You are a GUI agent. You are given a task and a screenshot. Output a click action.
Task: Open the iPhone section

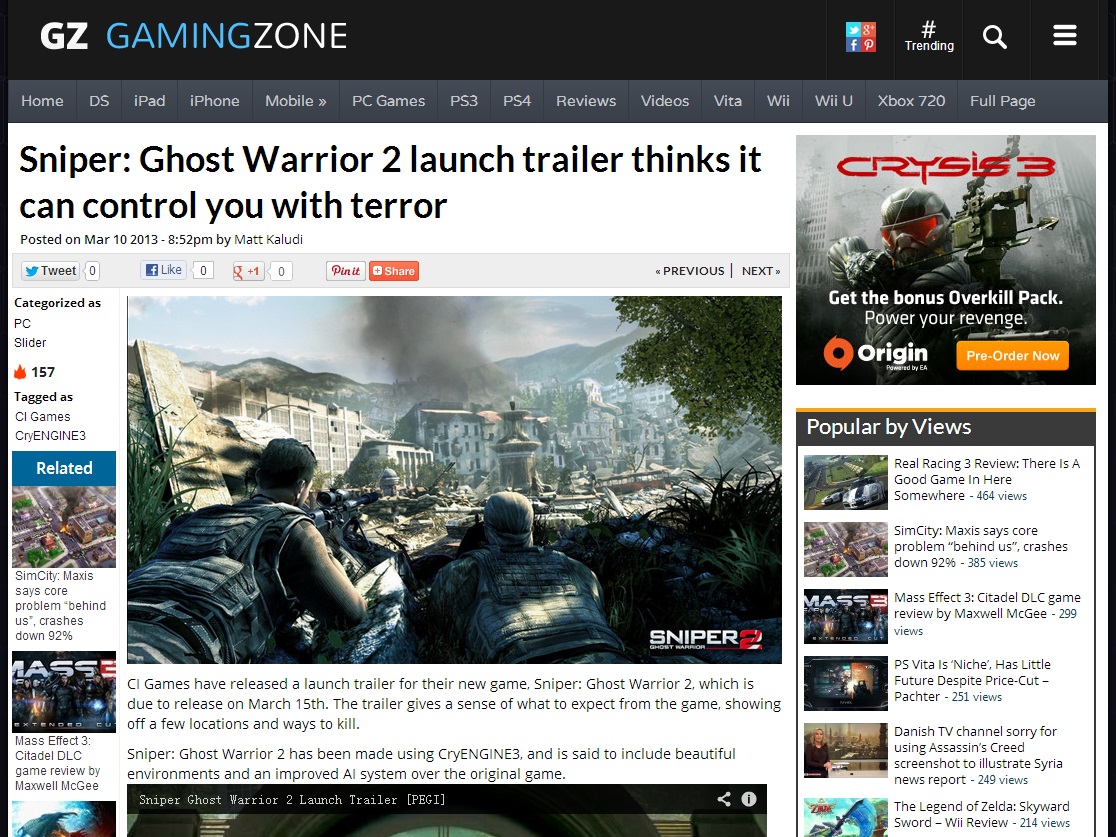click(x=214, y=101)
